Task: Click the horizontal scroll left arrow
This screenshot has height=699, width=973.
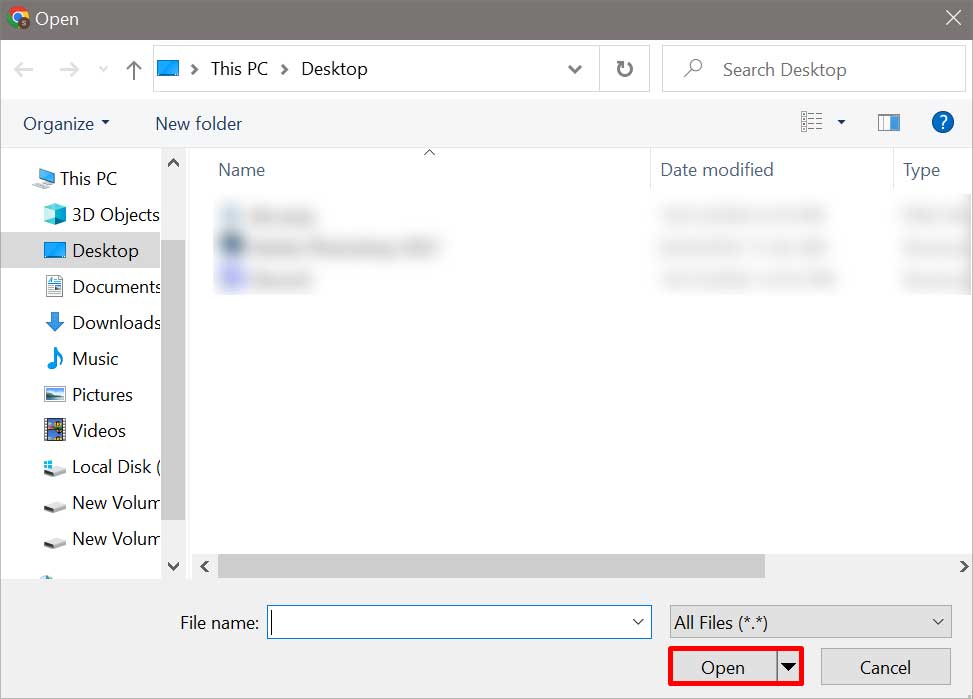Action: pyautogui.click(x=204, y=566)
